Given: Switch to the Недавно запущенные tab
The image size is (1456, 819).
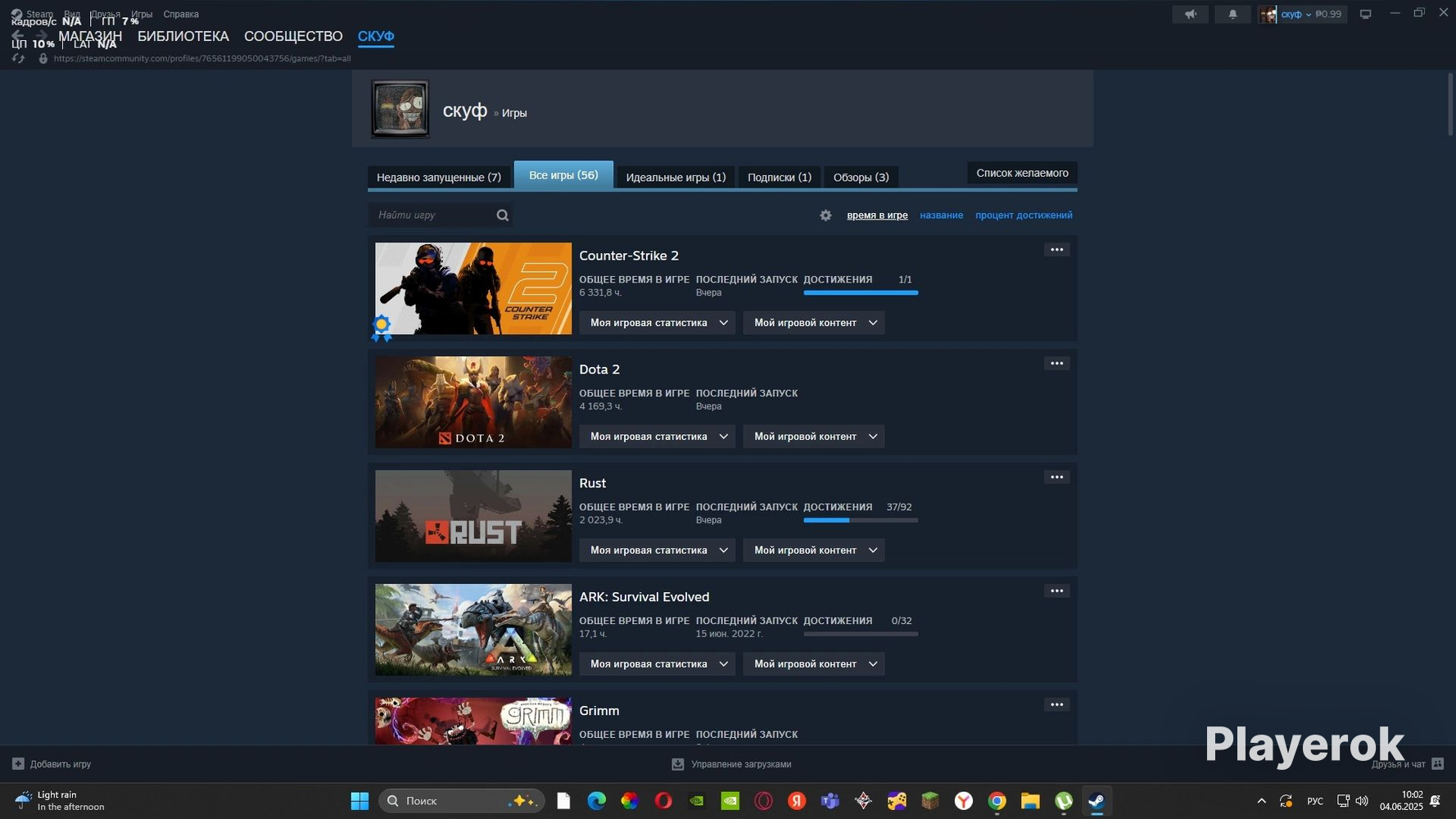Looking at the screenshot, I should click(439, 177).
